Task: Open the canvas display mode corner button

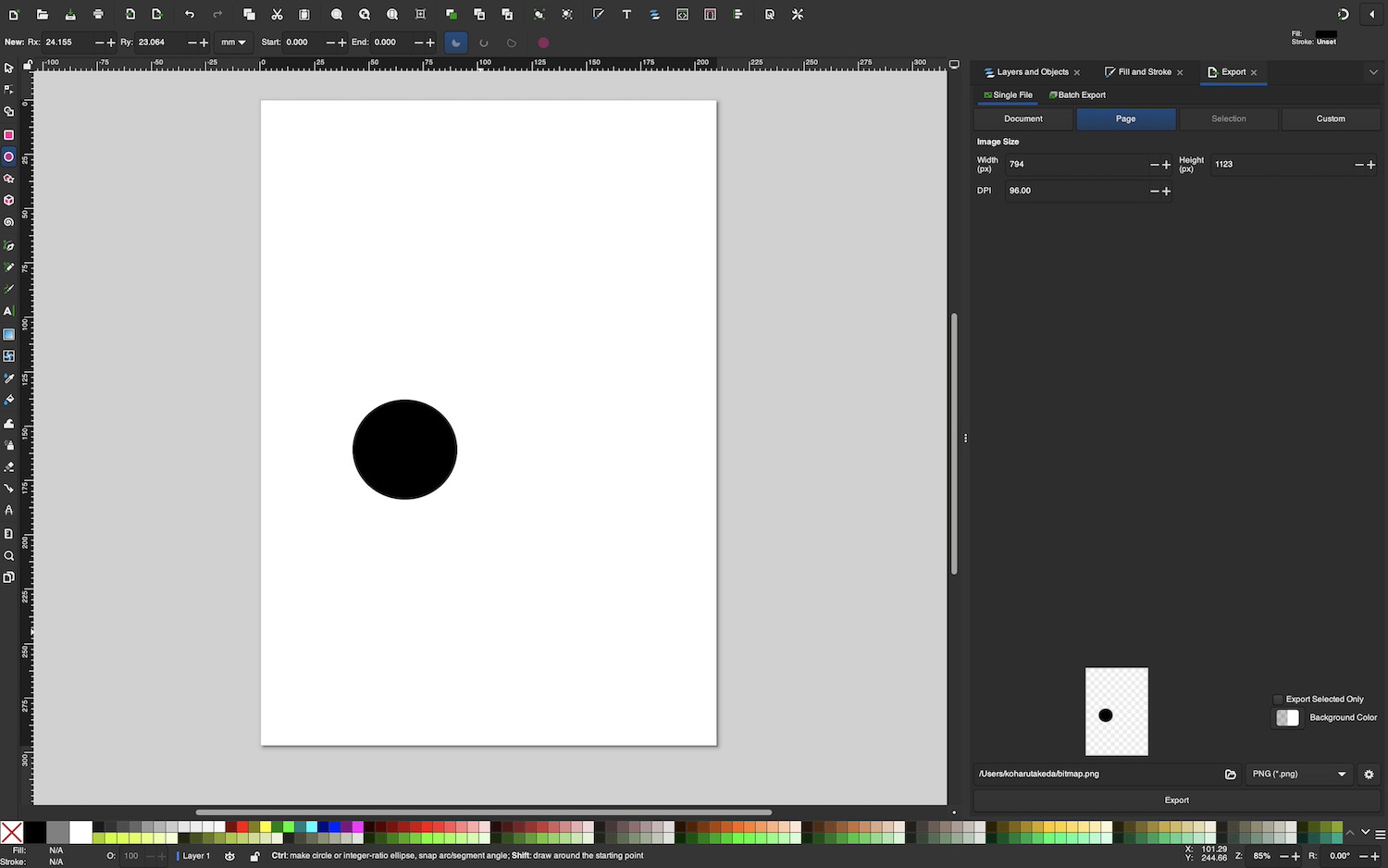Action: click(954, 64)
